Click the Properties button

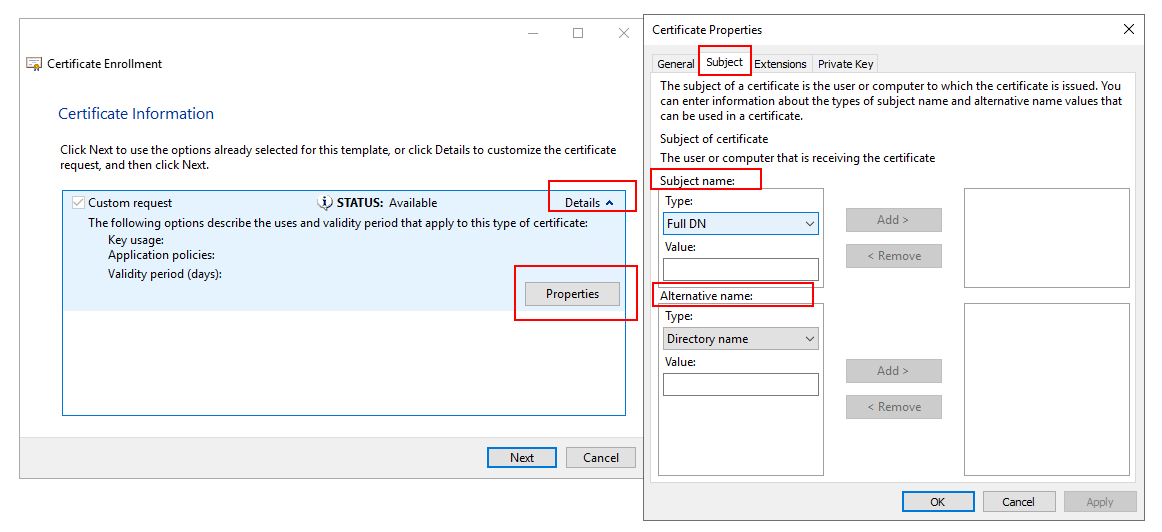pos(572,294)
